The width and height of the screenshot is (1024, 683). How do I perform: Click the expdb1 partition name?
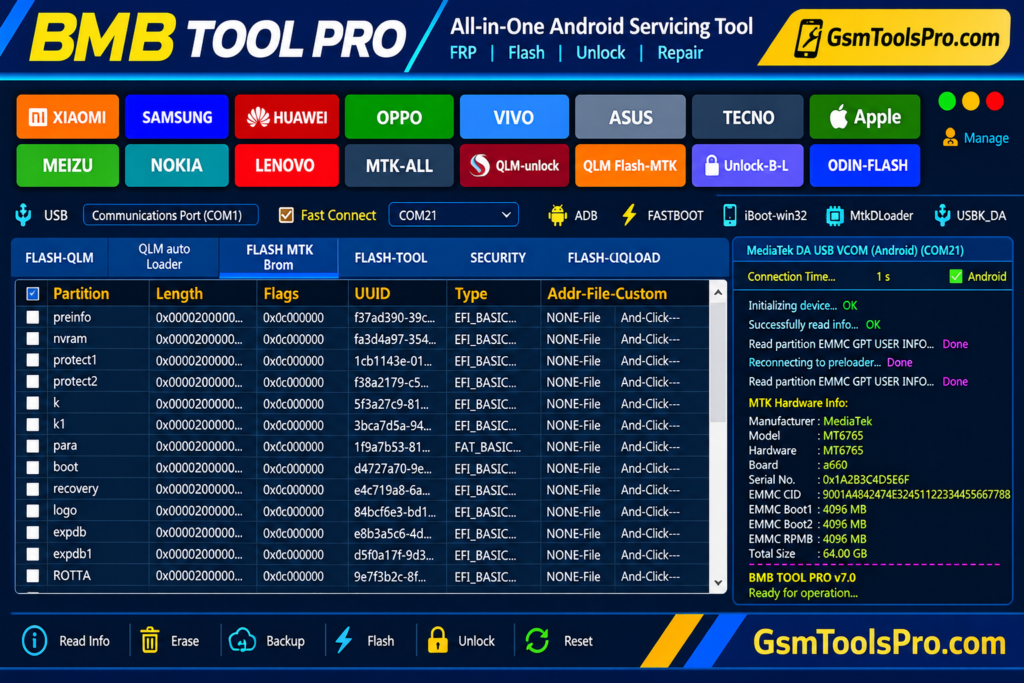click(72, 554)
